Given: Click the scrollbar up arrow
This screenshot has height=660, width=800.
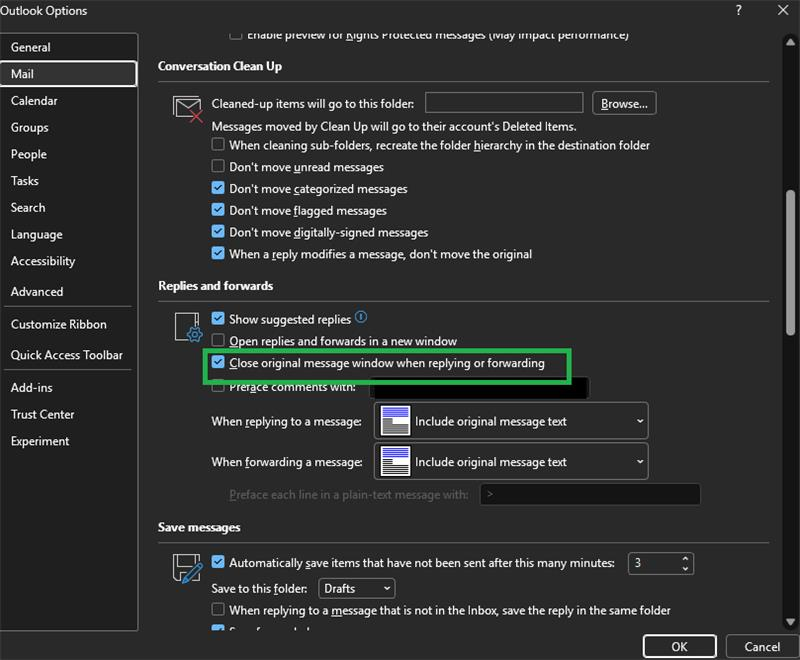Looking at the screenshot, I should [790, 41].
